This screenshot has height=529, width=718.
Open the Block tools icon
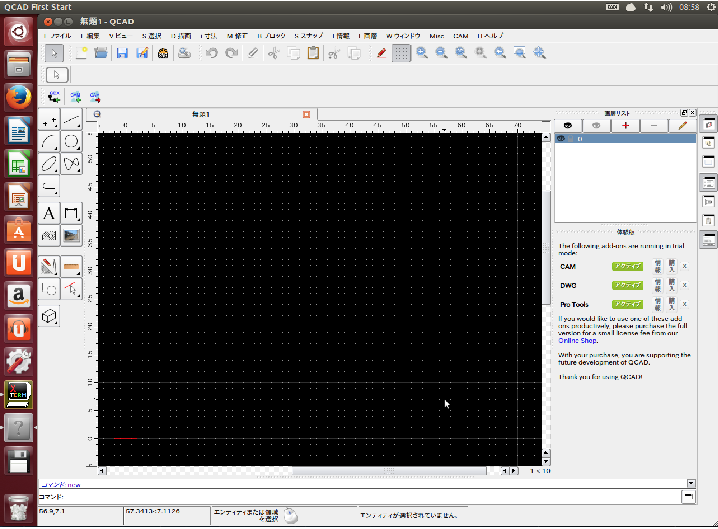(49, 289)
